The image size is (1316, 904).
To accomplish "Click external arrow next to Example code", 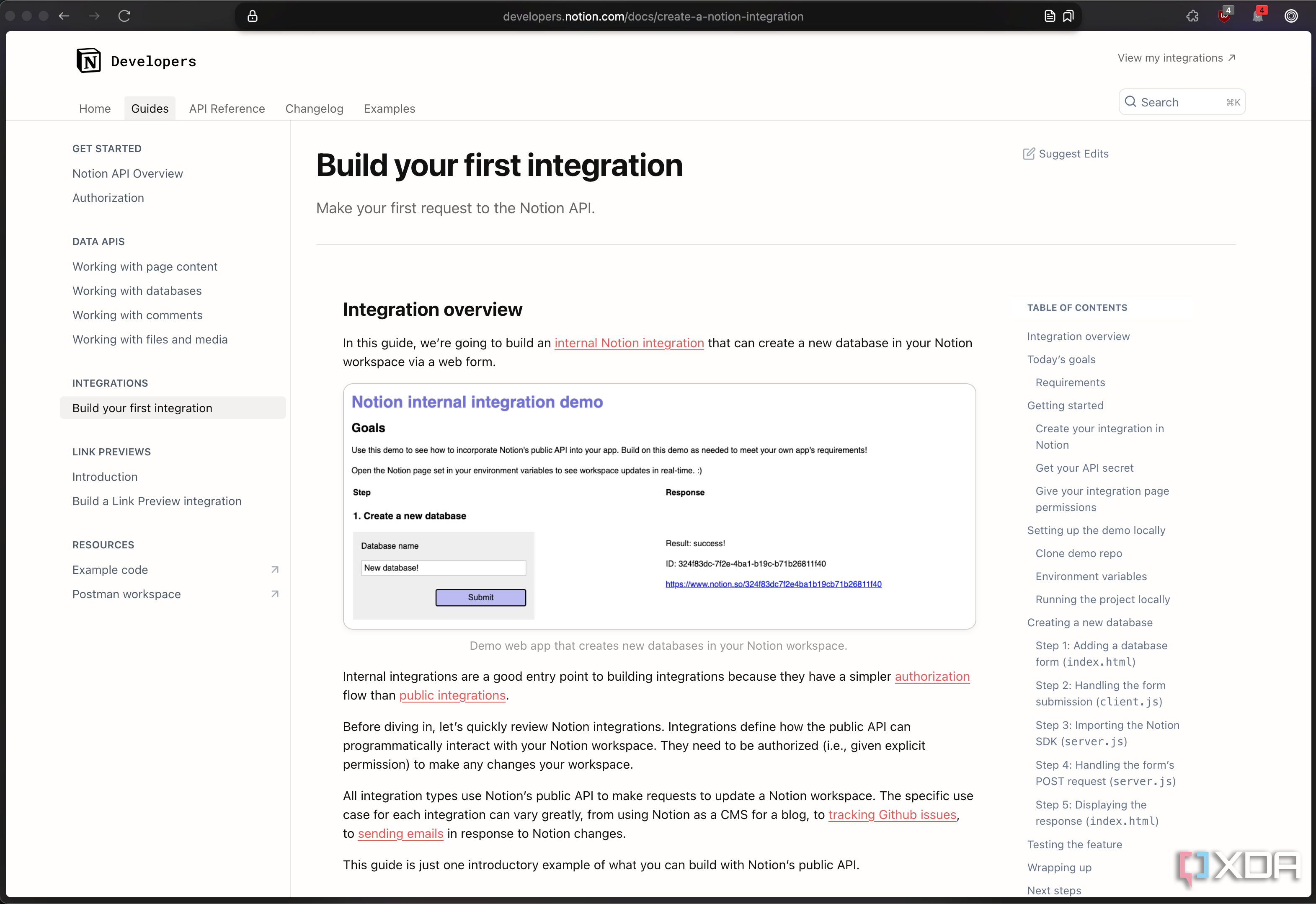I will click(275, 570).
